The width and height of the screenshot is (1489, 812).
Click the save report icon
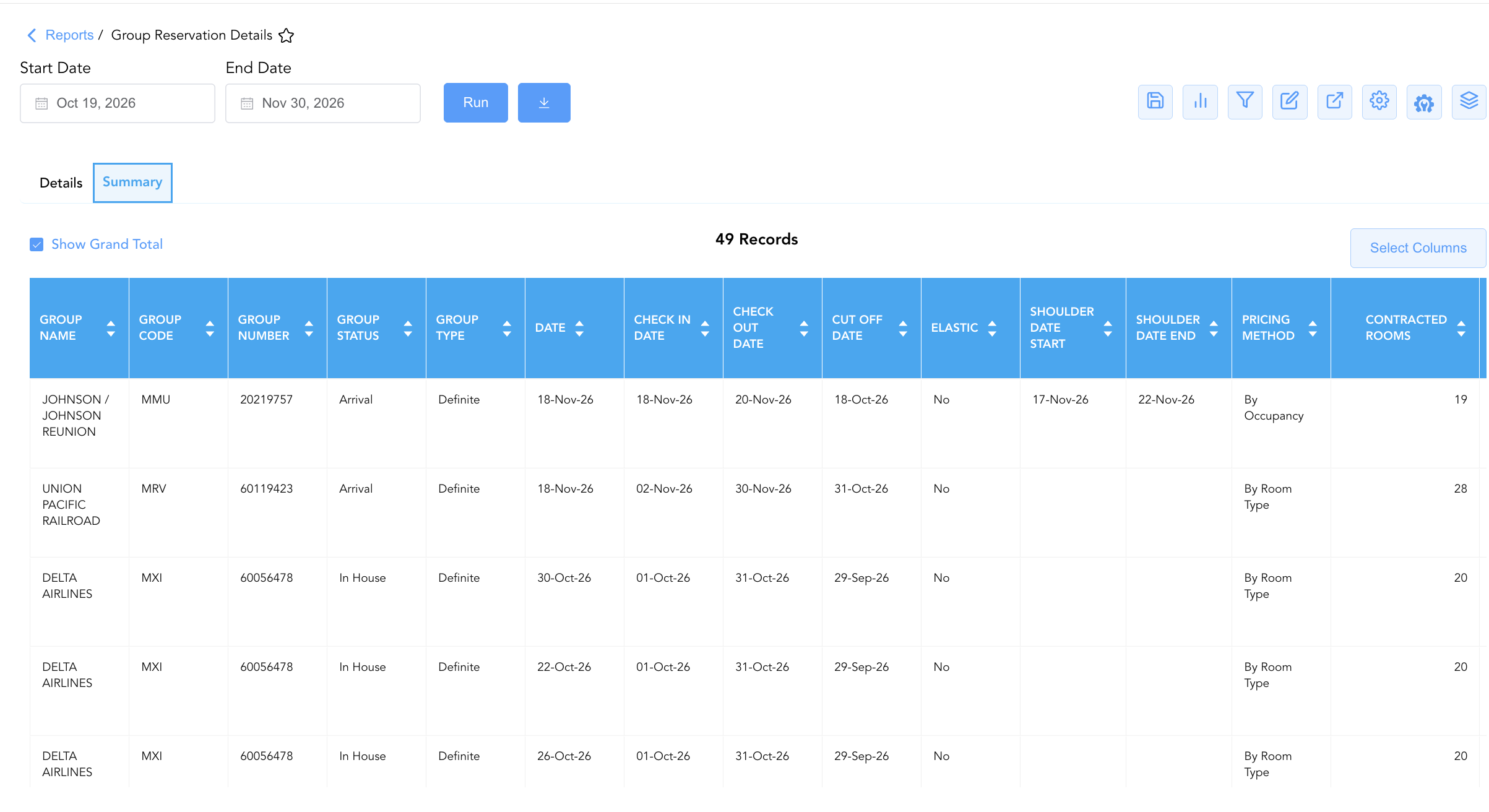point(1155,101)
